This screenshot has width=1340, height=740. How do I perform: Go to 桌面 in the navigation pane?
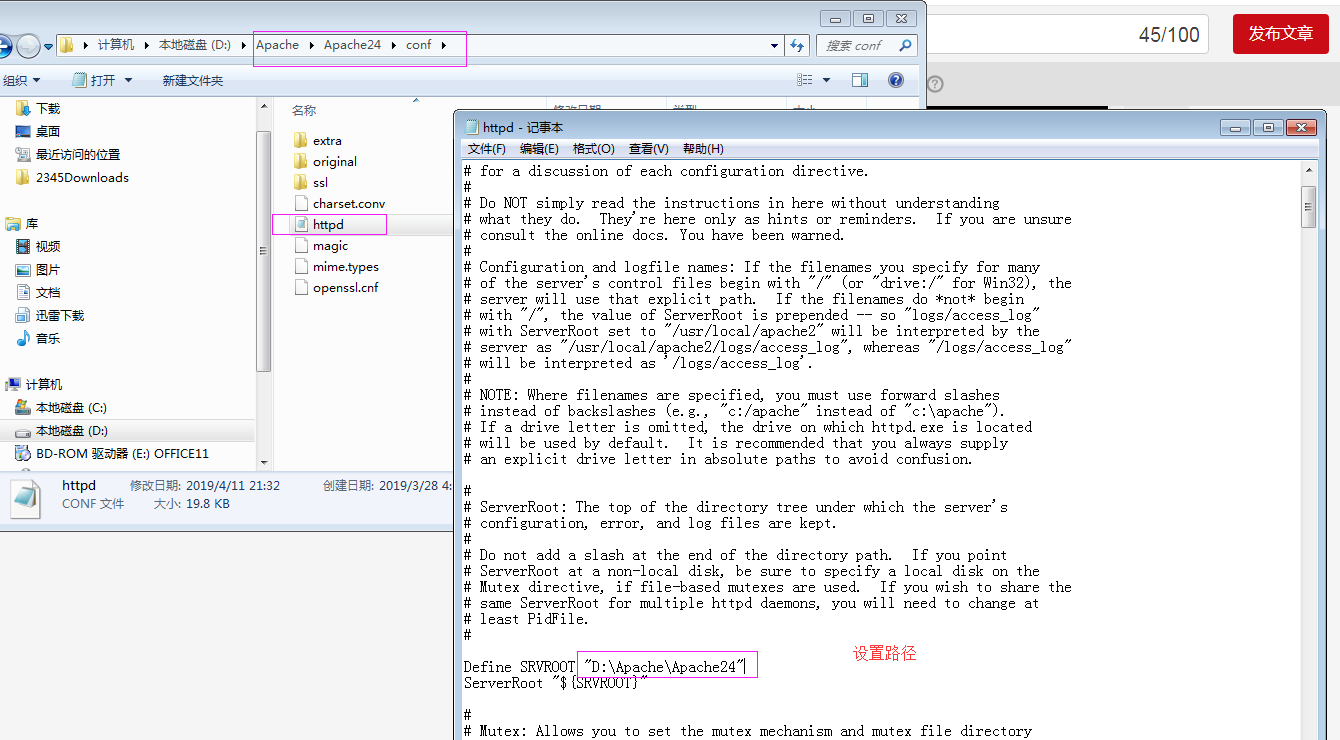coord(48,131)
